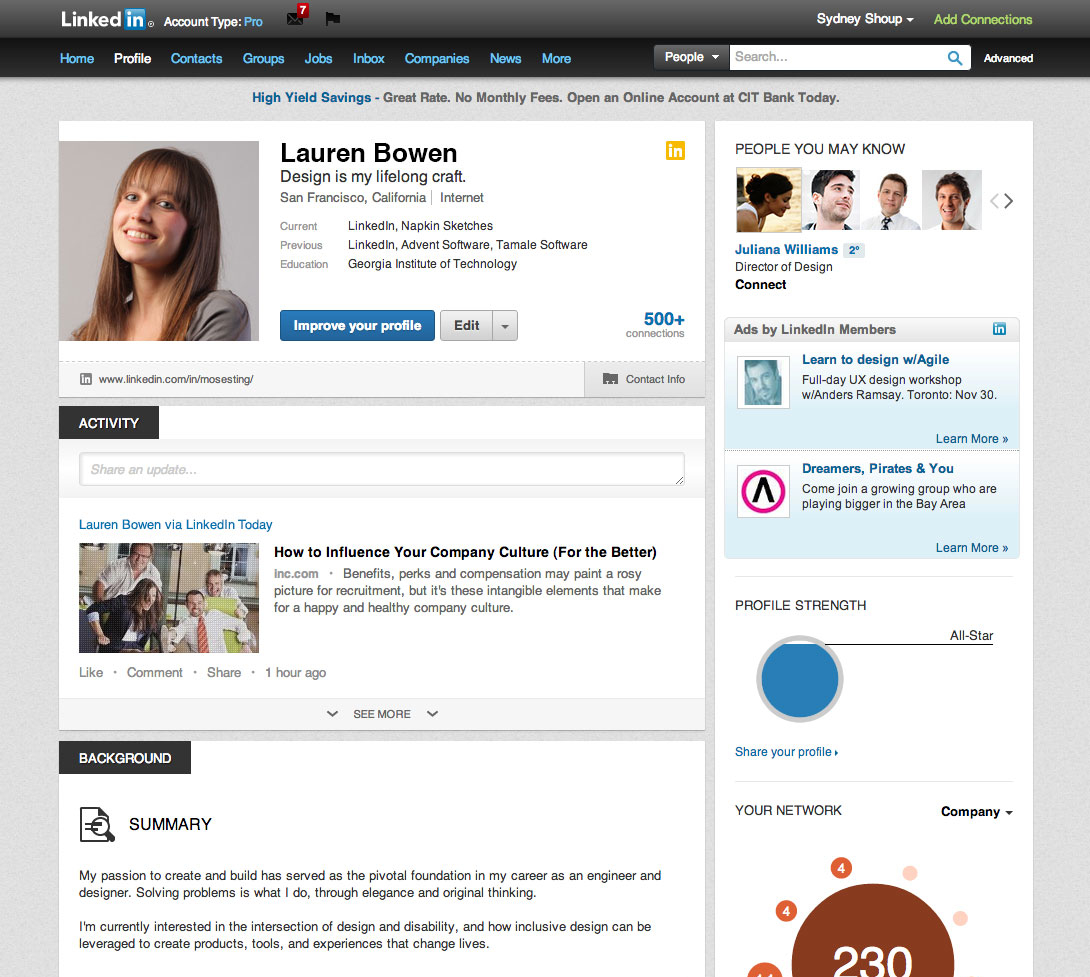Click Connect under Juliana Williams

(760, 284)
